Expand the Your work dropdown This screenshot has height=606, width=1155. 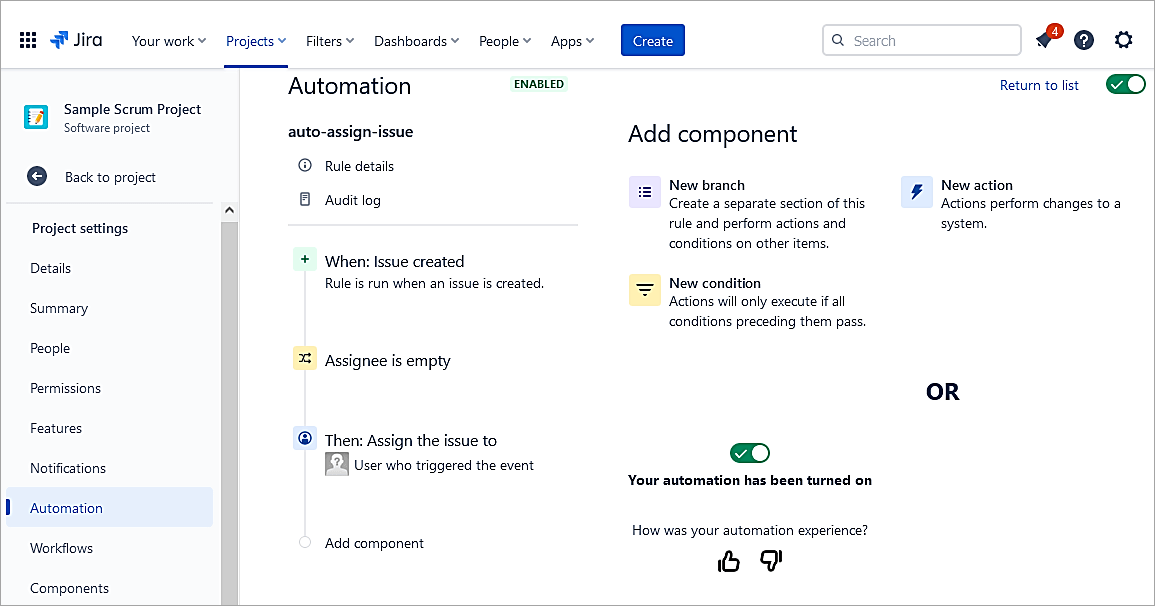(x=169, y=41)
